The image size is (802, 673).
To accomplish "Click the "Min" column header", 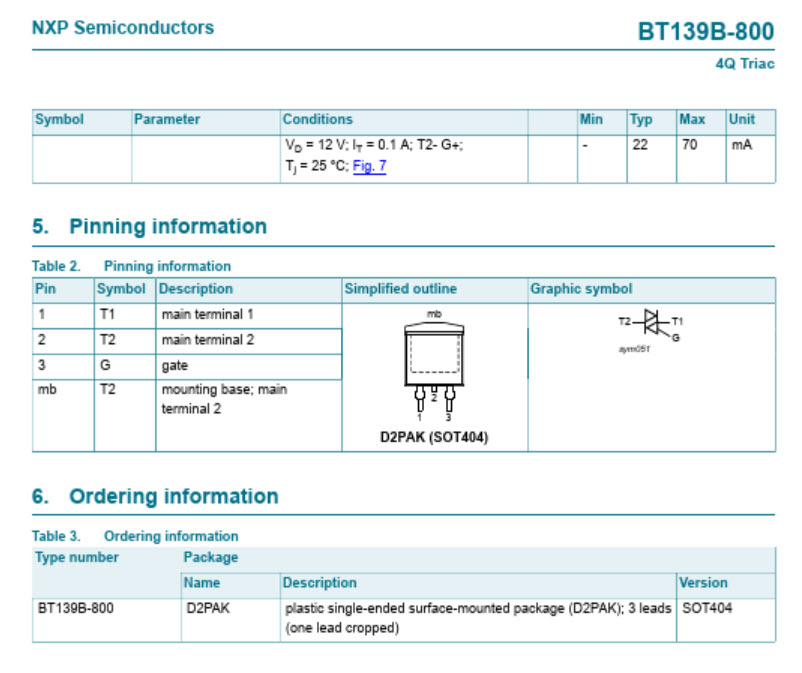I will 591,119.
